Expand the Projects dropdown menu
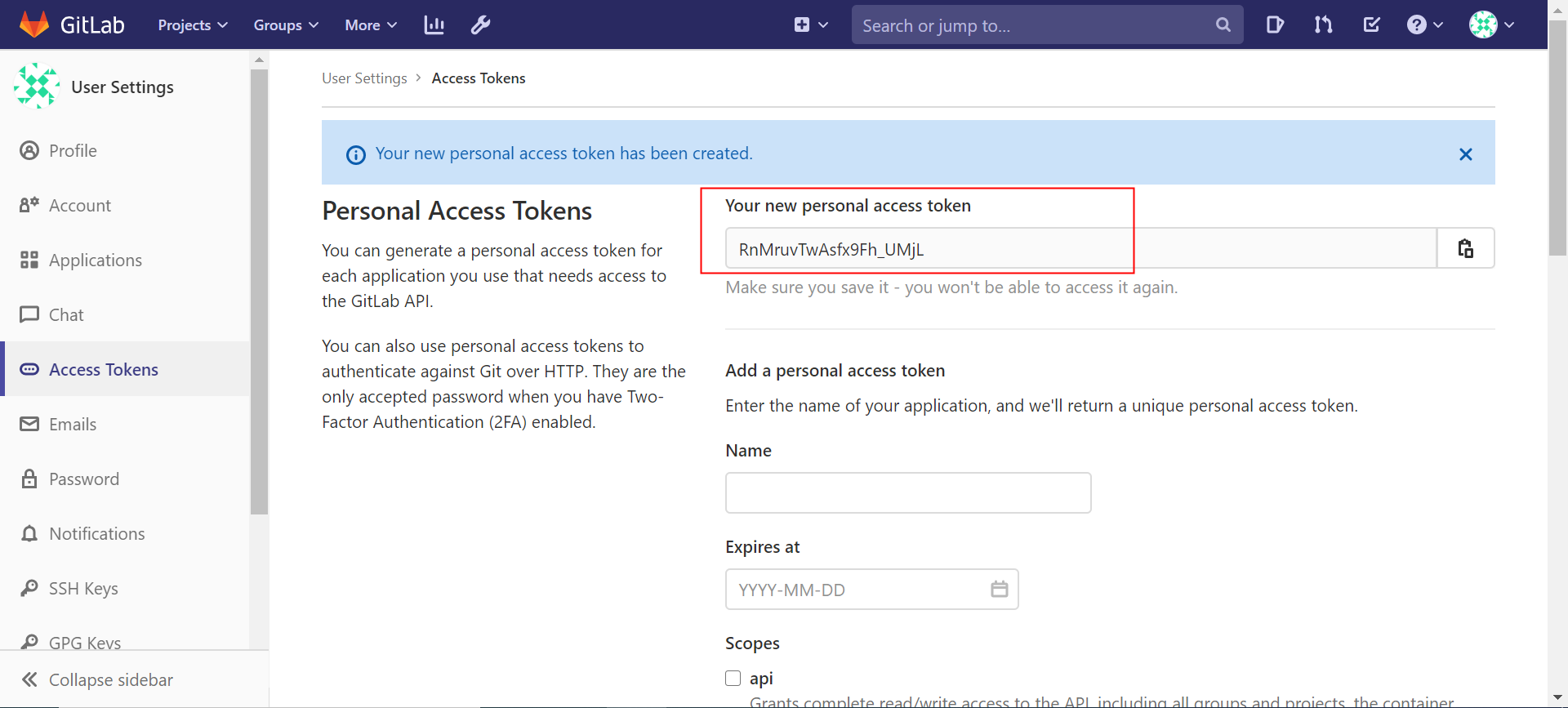 193,25
